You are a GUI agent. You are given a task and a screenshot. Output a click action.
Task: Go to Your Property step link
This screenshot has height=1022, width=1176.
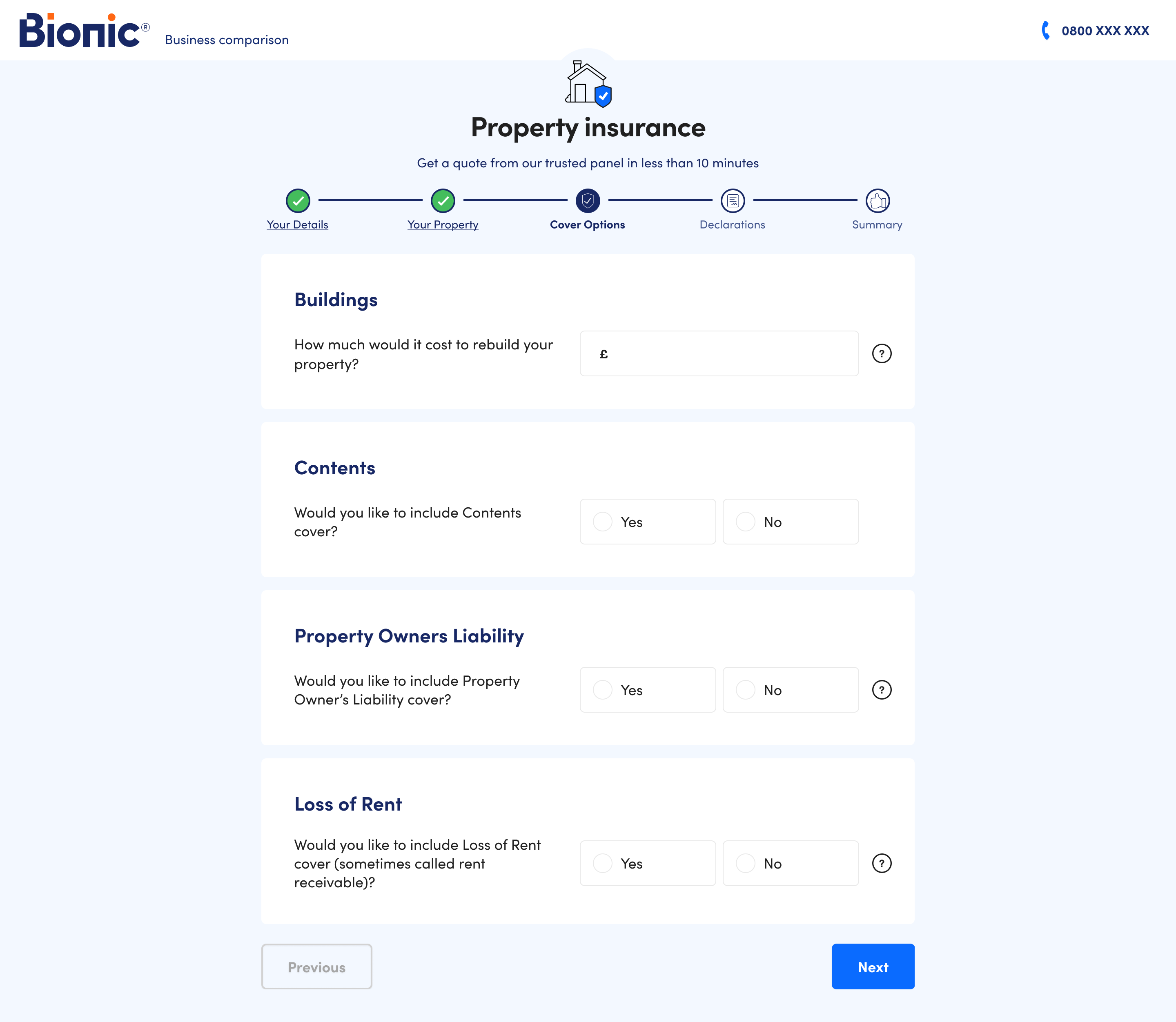pyautogui.click(x=443, y=225)
